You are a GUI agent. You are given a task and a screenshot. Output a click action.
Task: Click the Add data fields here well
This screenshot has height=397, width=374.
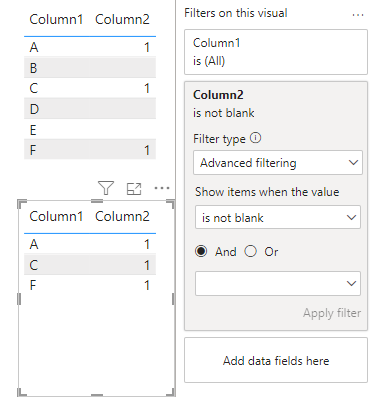(x=276, y=360)
